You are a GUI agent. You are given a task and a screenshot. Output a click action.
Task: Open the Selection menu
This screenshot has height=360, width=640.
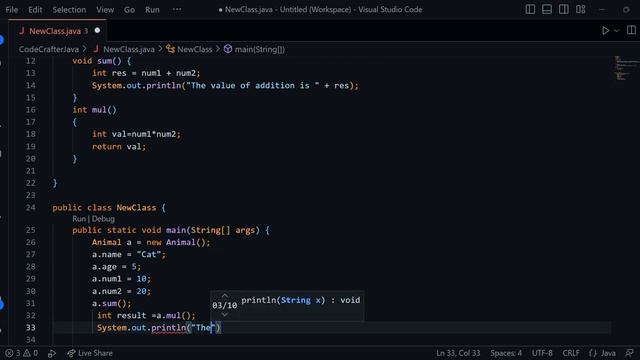pos(69,9)
